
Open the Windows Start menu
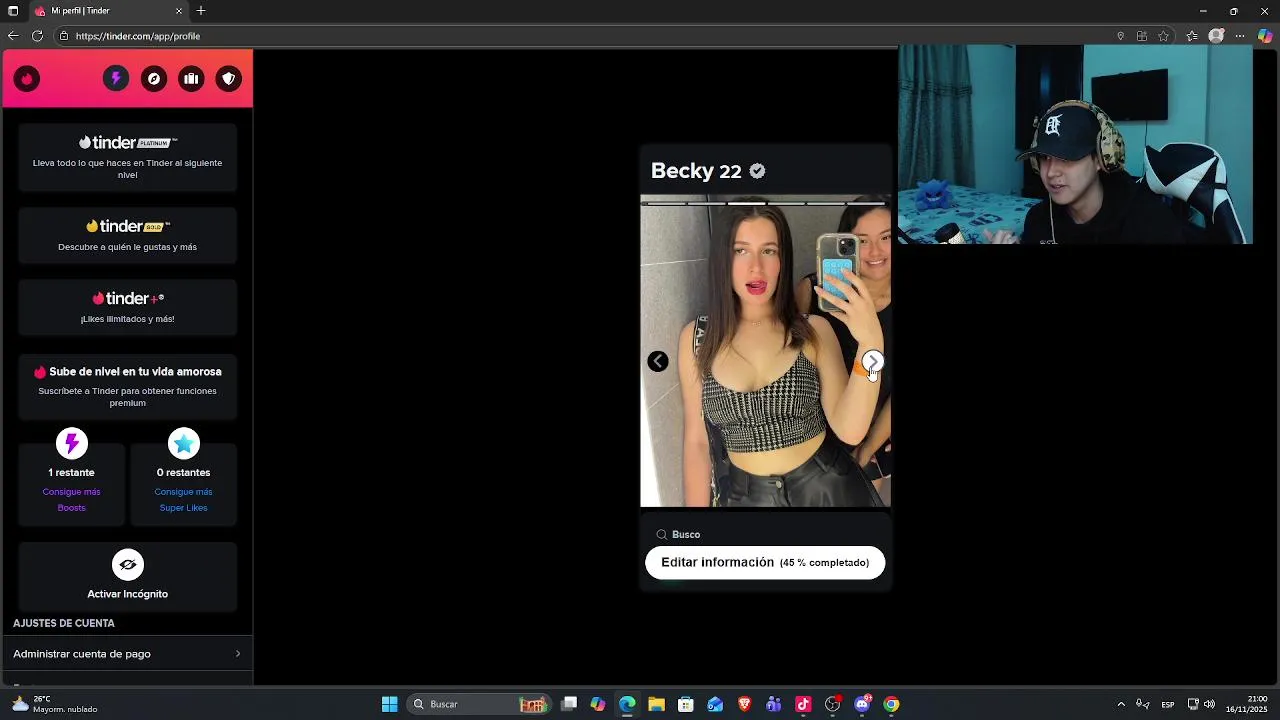390,704
